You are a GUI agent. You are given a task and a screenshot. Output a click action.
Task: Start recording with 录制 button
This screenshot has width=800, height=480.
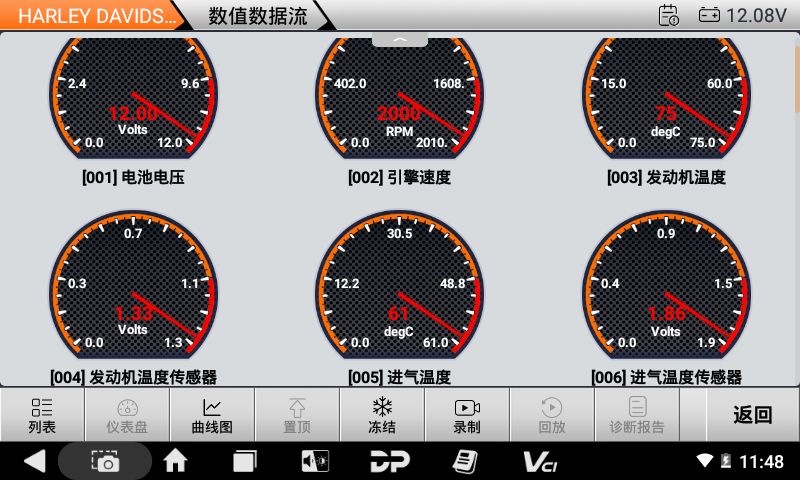coord(467,415)
